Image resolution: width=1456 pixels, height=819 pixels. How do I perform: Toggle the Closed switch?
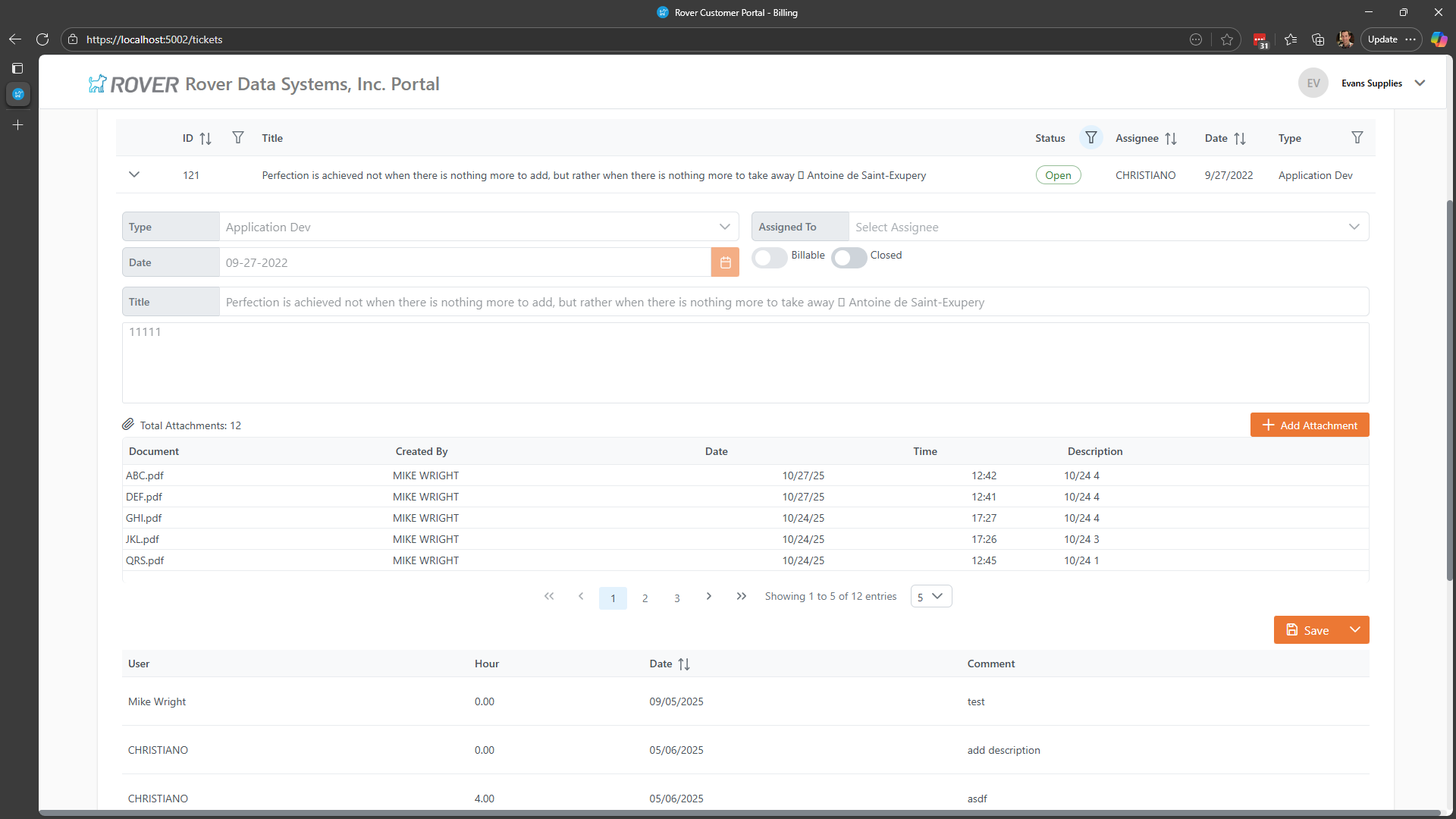(849, 258)
